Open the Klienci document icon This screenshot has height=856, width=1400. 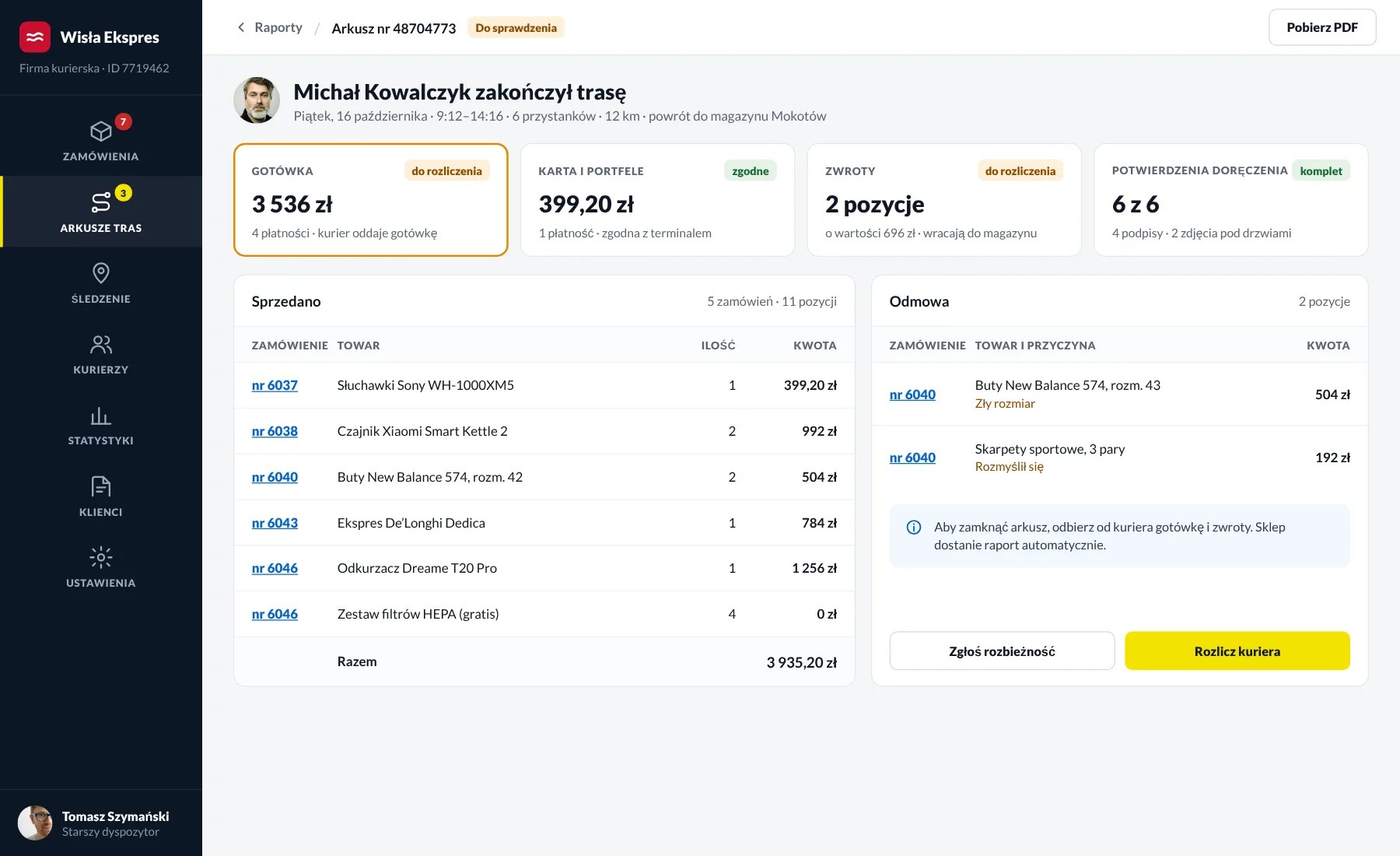101,486
